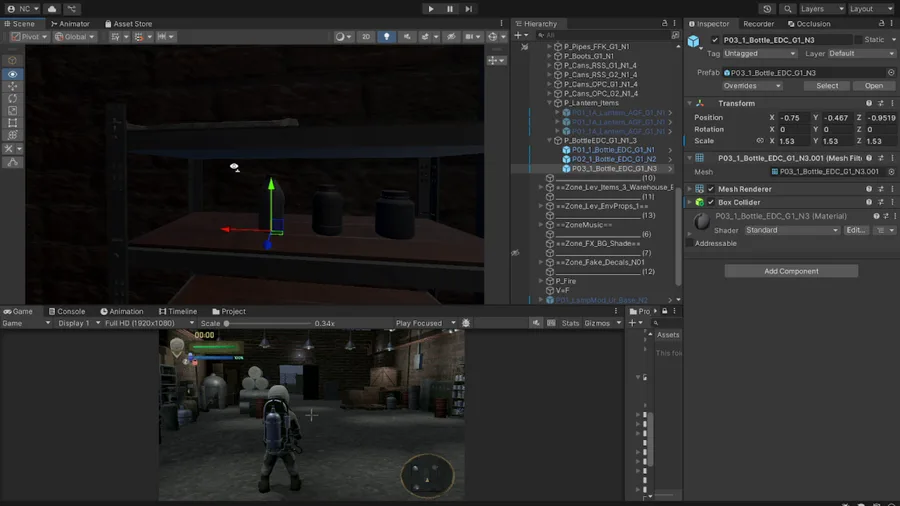The width and height of the screenshot is (900, 506).
Task: Start Play mode with the play button
Action: click(x=430, y=9)
